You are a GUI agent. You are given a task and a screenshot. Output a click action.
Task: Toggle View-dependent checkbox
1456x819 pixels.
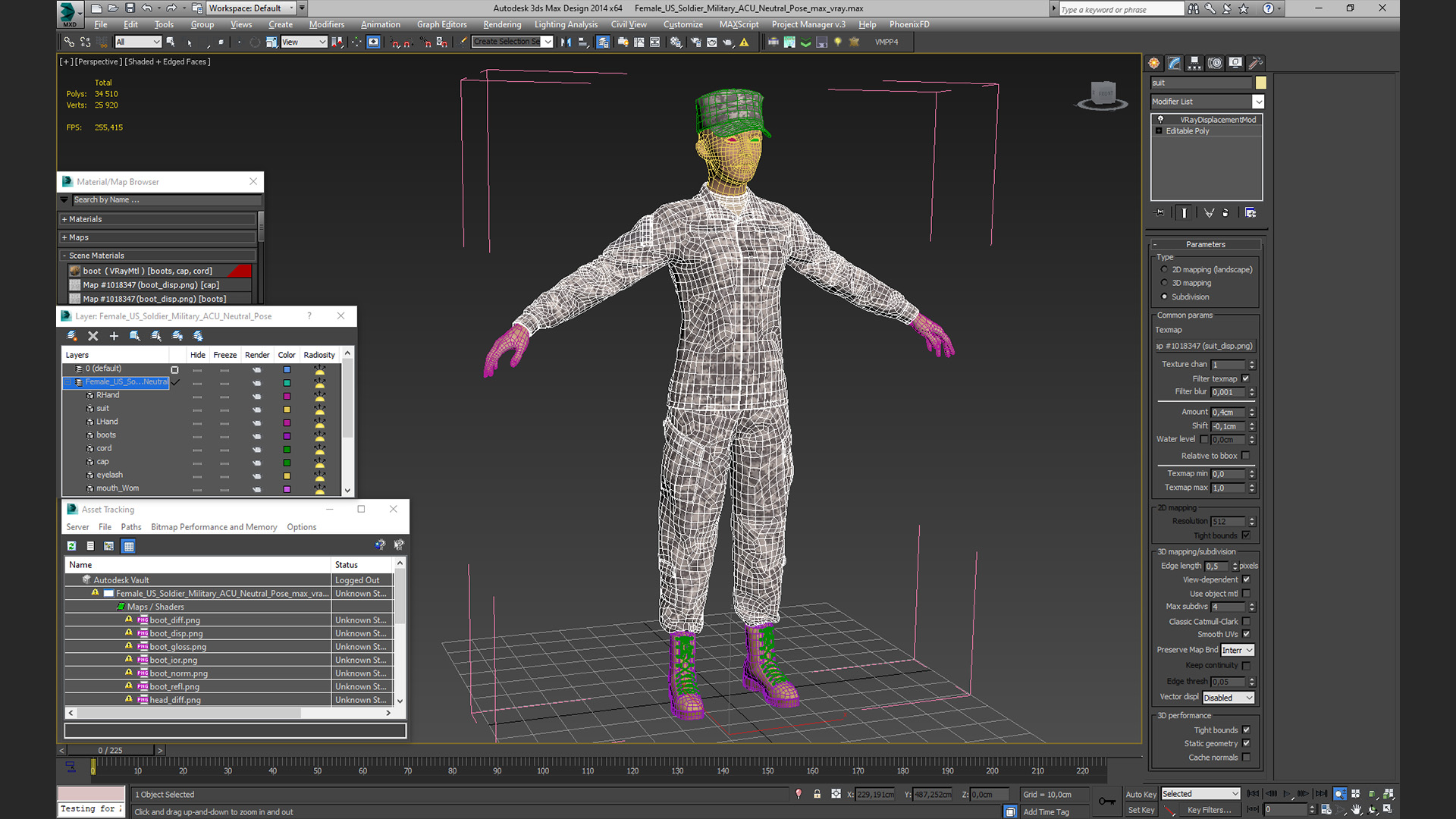click(x=1246, y=579)
